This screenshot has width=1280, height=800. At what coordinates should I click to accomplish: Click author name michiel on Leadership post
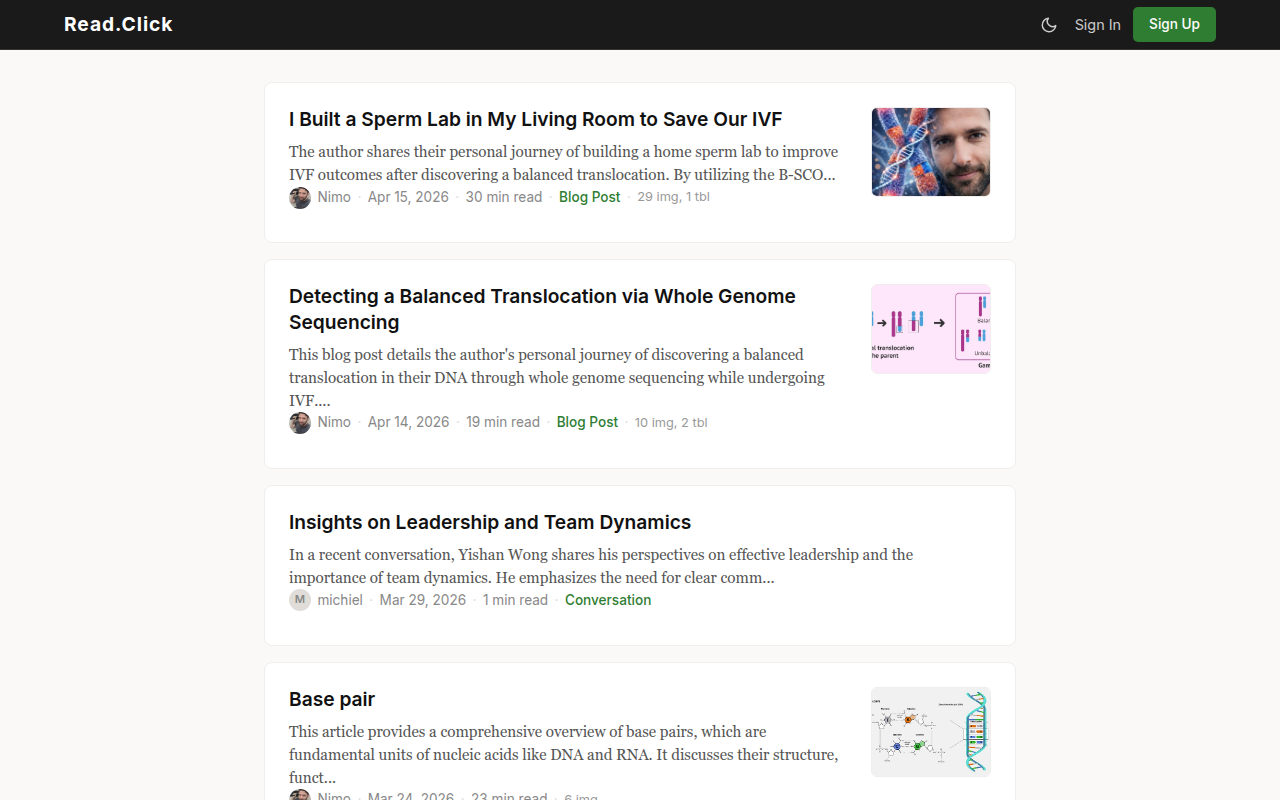(x=340, y=600)
